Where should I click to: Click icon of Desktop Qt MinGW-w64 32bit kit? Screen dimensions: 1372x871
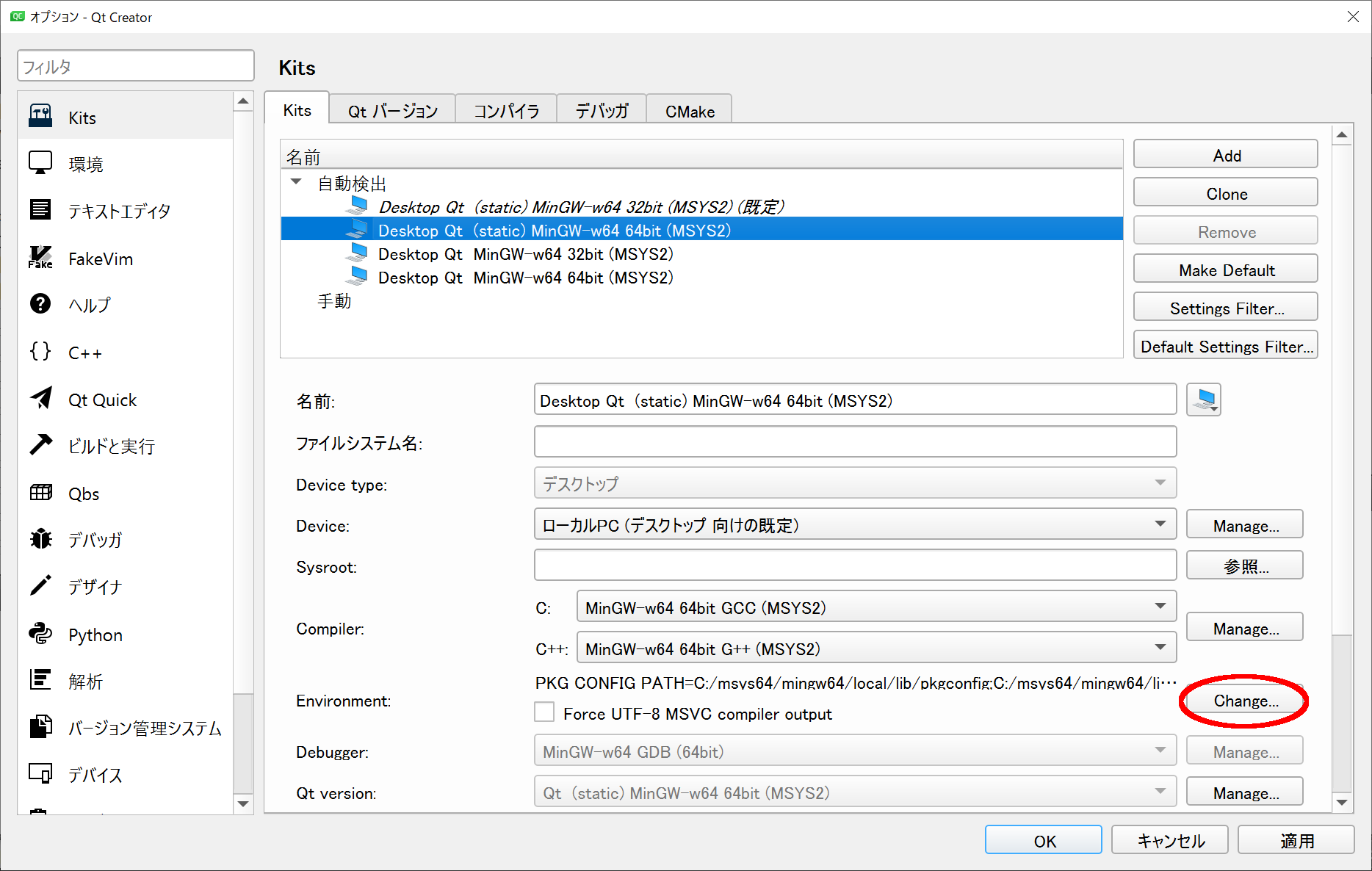(x=358, y=253)
